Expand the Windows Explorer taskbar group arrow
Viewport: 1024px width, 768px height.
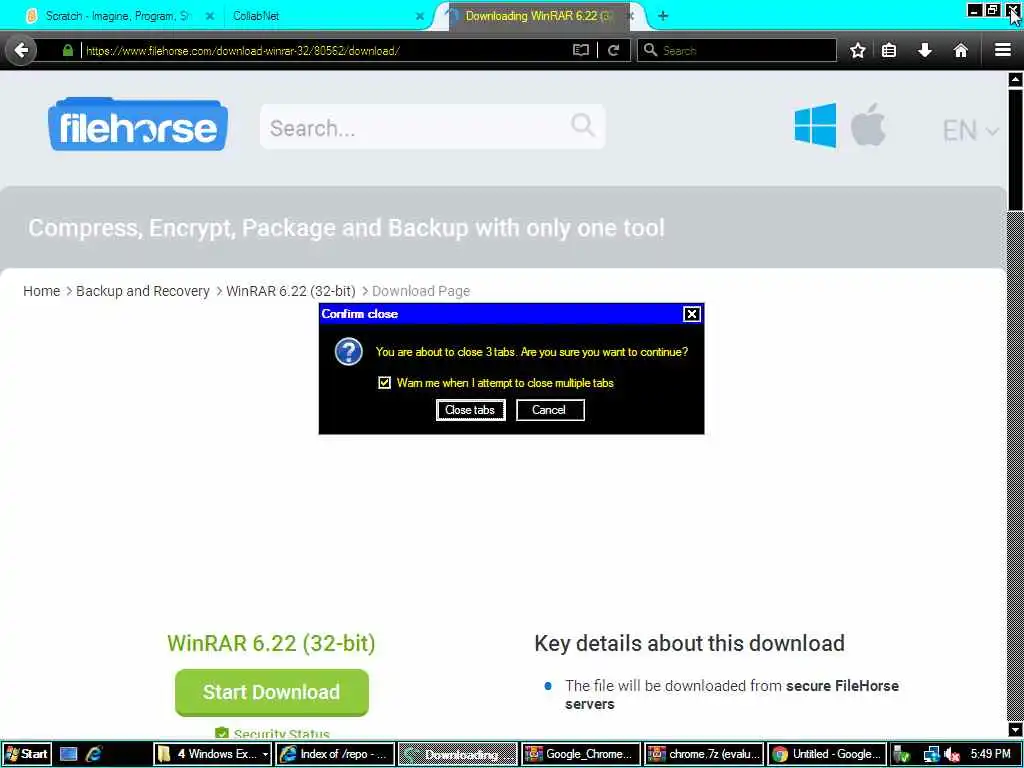point(265,754)
